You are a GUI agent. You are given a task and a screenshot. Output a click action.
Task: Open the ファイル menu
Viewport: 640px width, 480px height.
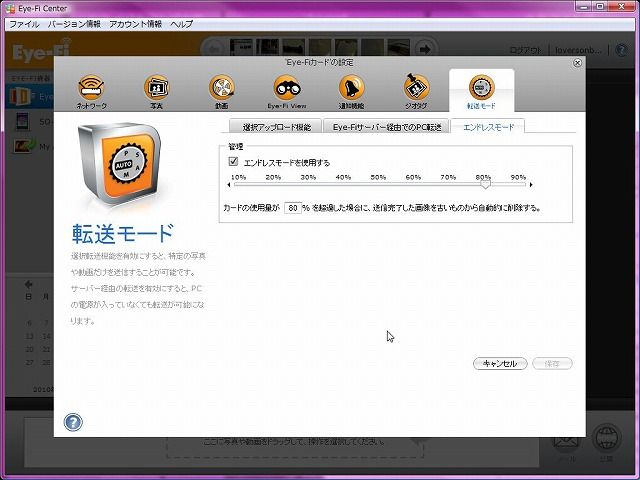tap(24, 24)
